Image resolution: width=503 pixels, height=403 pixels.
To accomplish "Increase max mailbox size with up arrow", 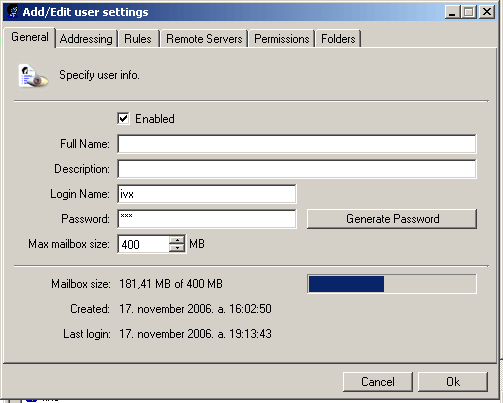I will [x=177, y=240].
